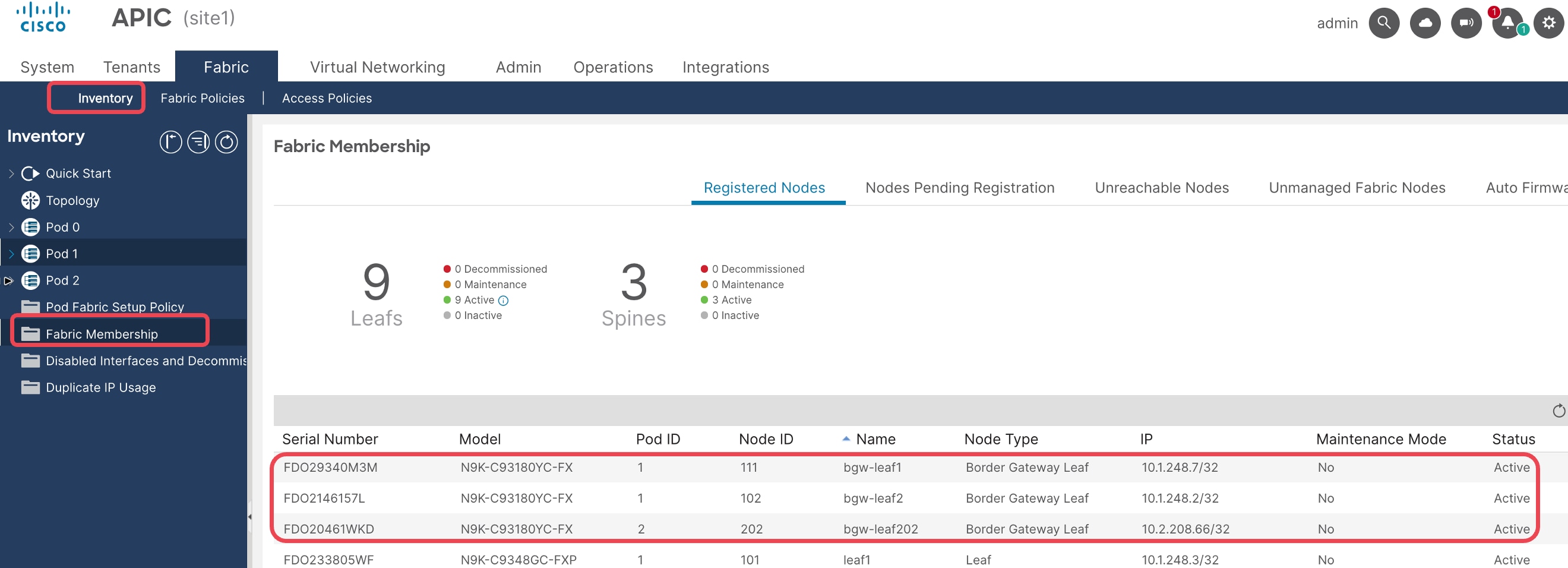Switch to Fabric Policies submenu

pos(203,98)
